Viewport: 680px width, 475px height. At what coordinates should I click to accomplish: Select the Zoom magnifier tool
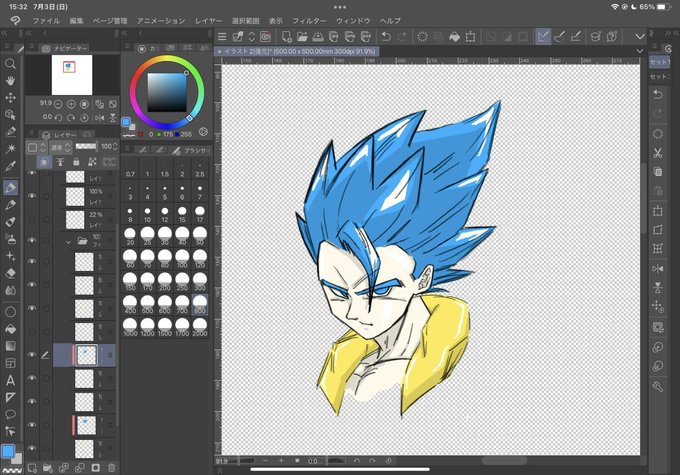10,64
